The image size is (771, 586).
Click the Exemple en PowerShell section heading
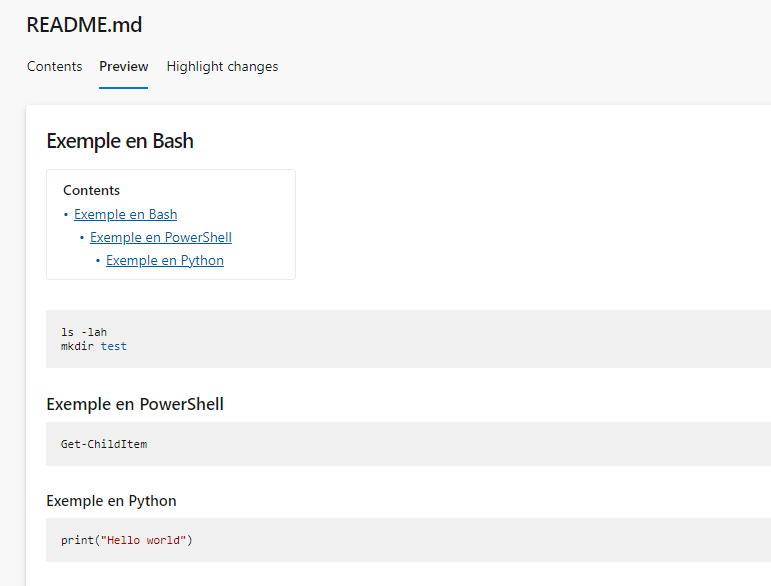click(135, 404)
